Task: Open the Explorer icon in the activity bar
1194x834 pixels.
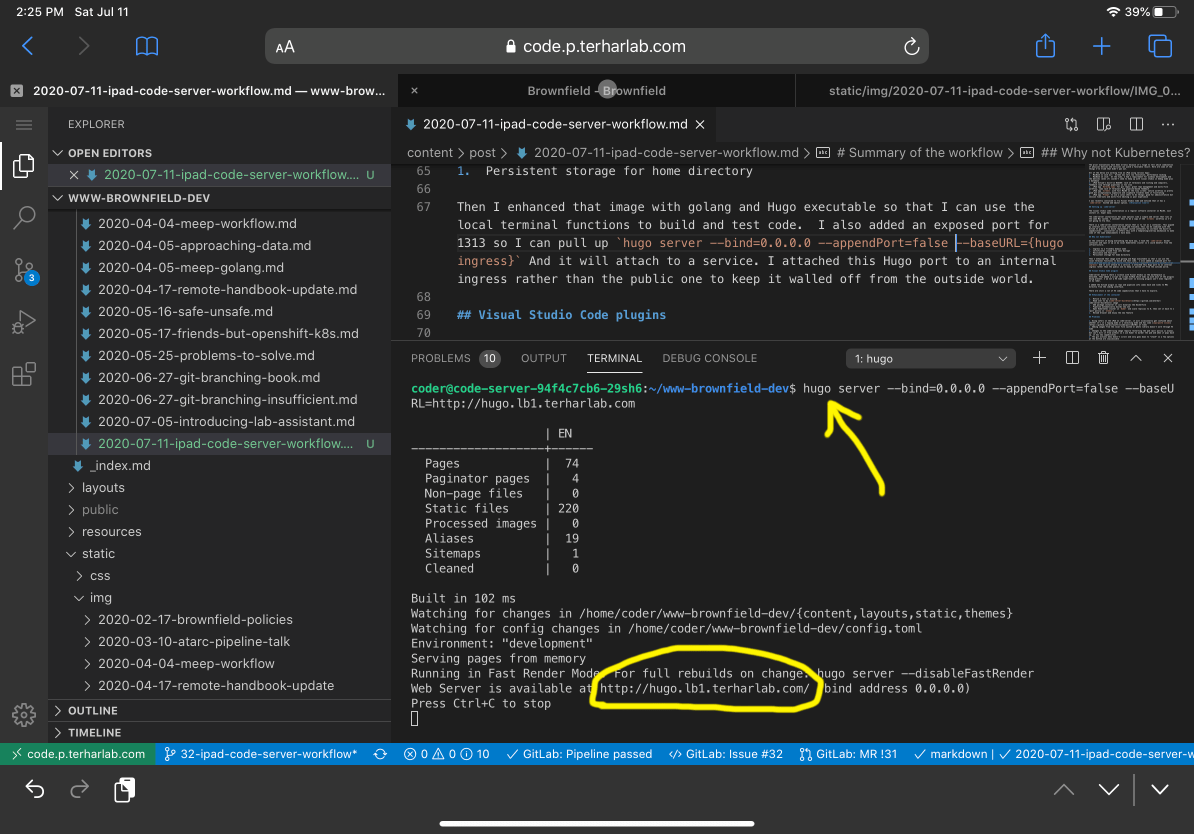Action: [23, 166]
